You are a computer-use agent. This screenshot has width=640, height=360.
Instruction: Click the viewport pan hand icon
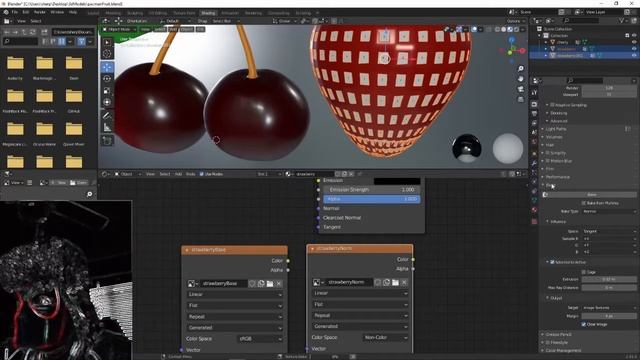(520, 79)
